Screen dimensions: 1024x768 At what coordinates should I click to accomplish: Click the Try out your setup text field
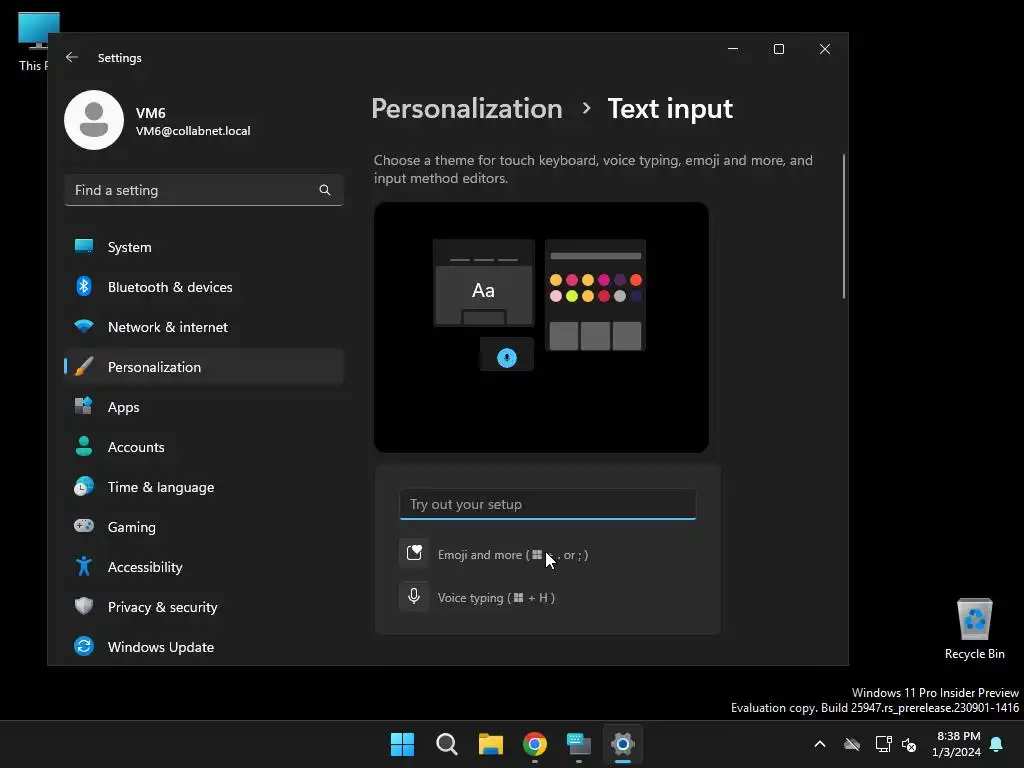(547, 504)
